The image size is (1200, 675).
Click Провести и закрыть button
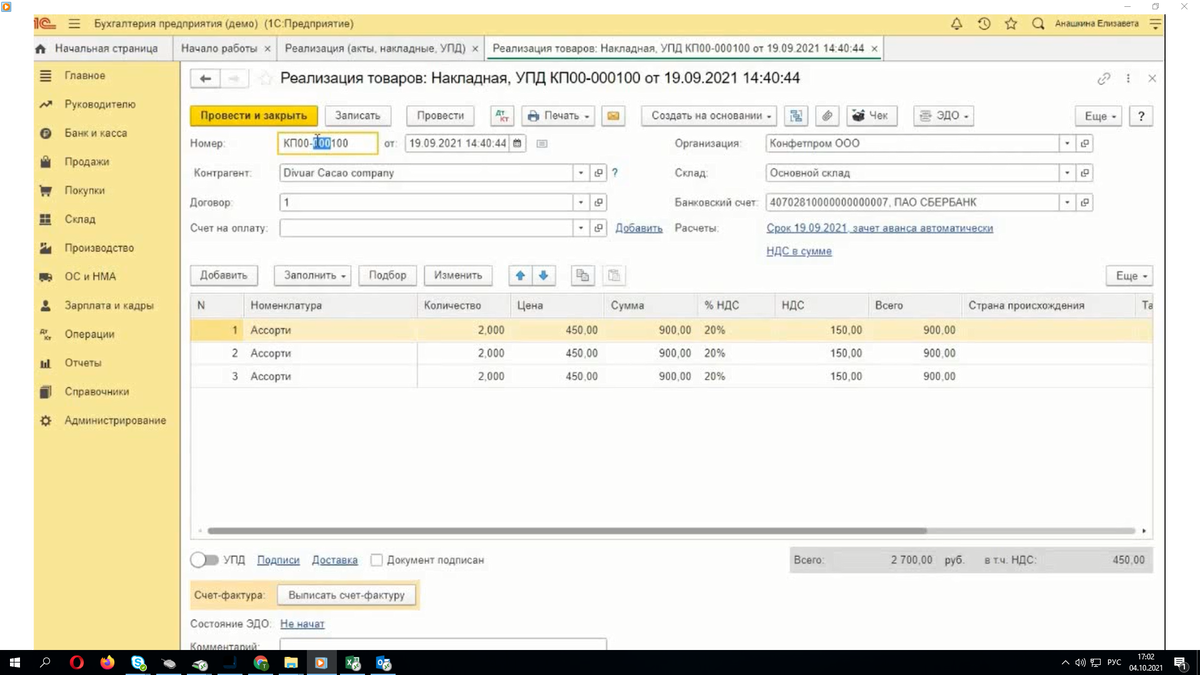[254, 116]
